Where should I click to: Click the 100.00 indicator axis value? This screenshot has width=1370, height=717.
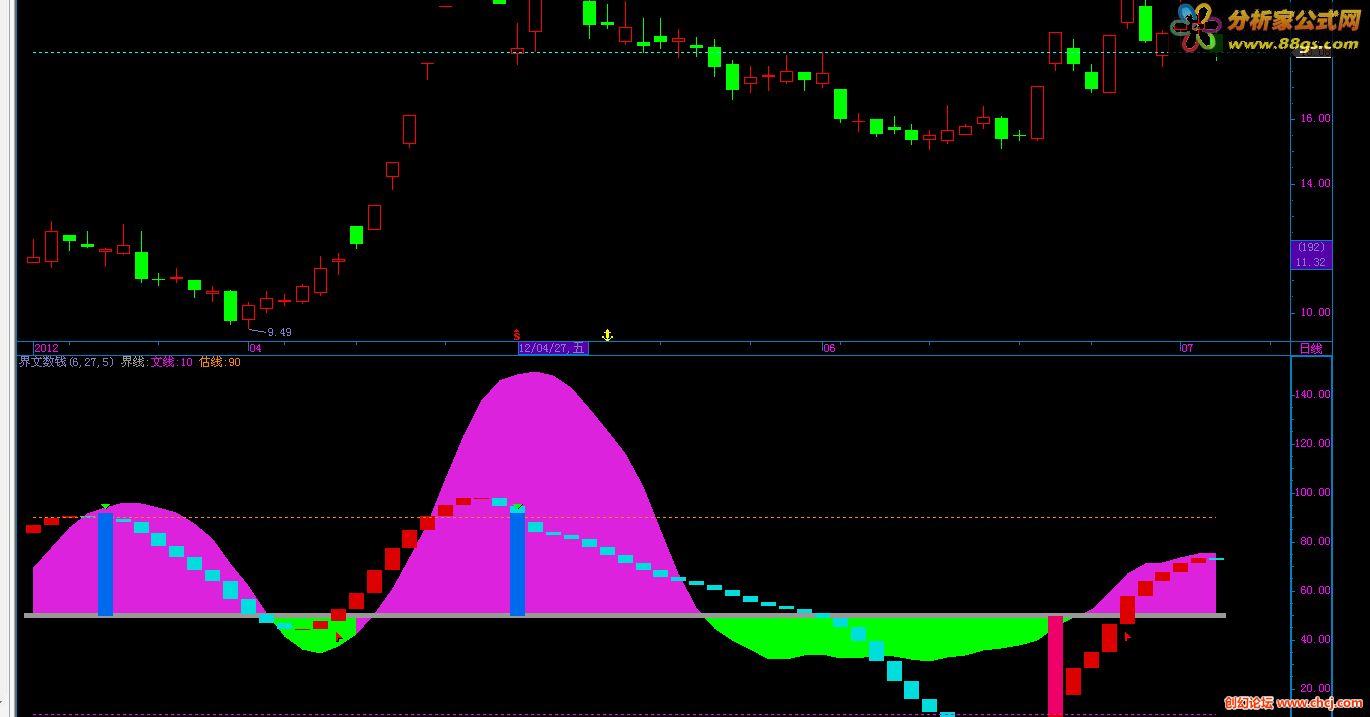1312,492
